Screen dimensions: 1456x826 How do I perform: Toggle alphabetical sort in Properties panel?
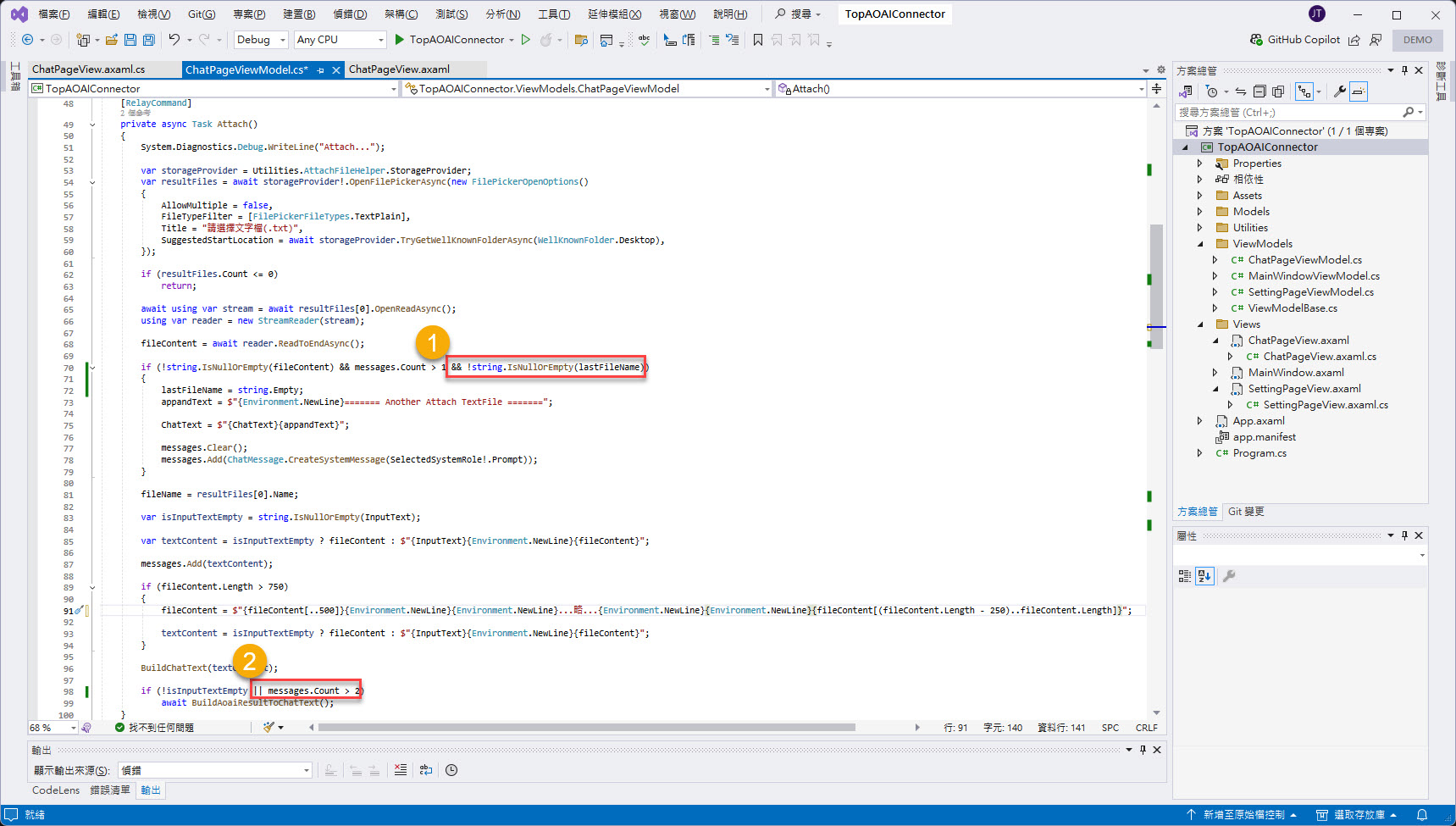pyautogui.click(x=1204, y=576)
